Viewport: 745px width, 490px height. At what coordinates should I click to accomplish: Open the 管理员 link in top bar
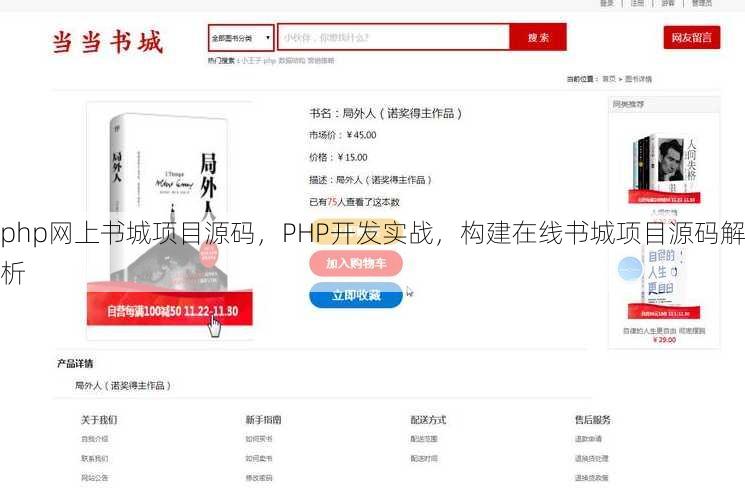(702, 3)
